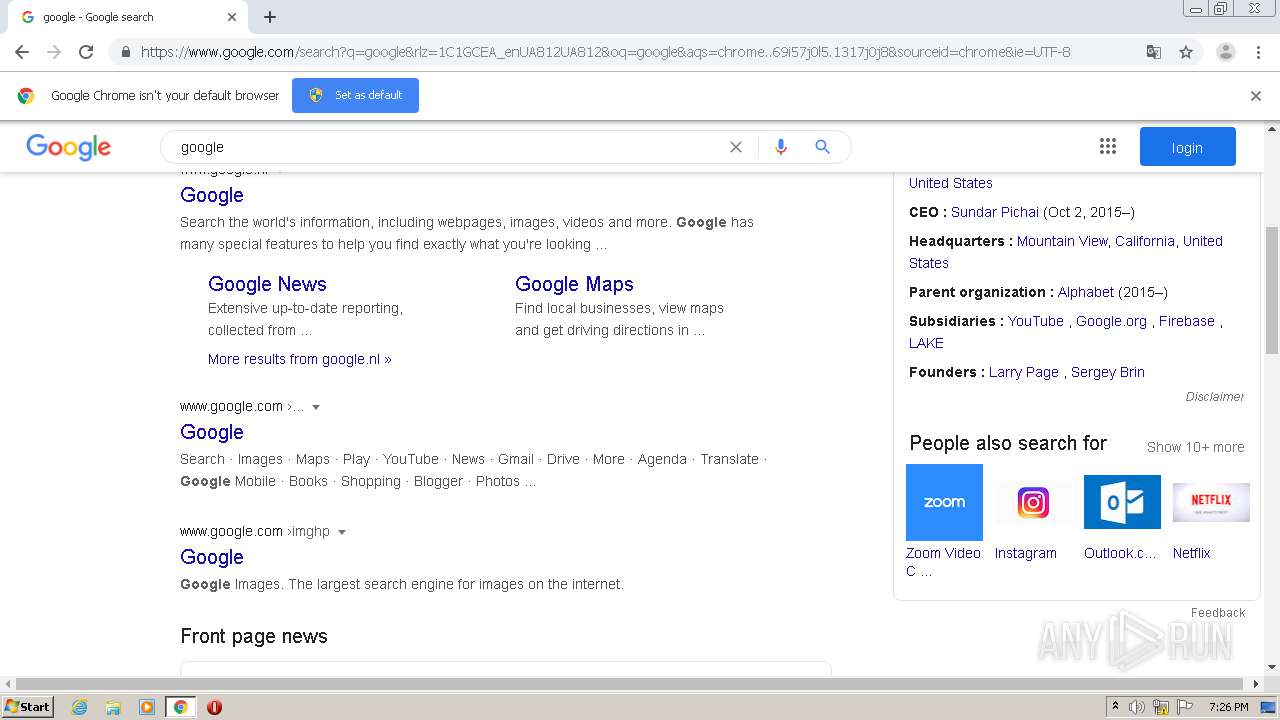This screenshot has width=1280, height=720.
Task: Open the YouTube subsidiary link
Action: point(1036,321)
